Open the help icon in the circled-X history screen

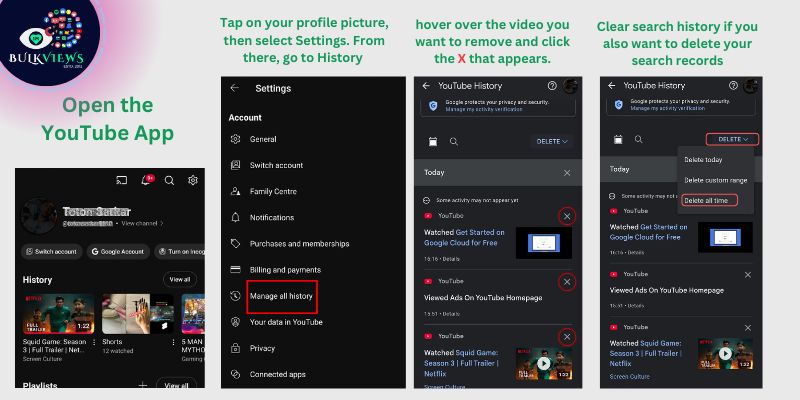(x=552, y=86)
